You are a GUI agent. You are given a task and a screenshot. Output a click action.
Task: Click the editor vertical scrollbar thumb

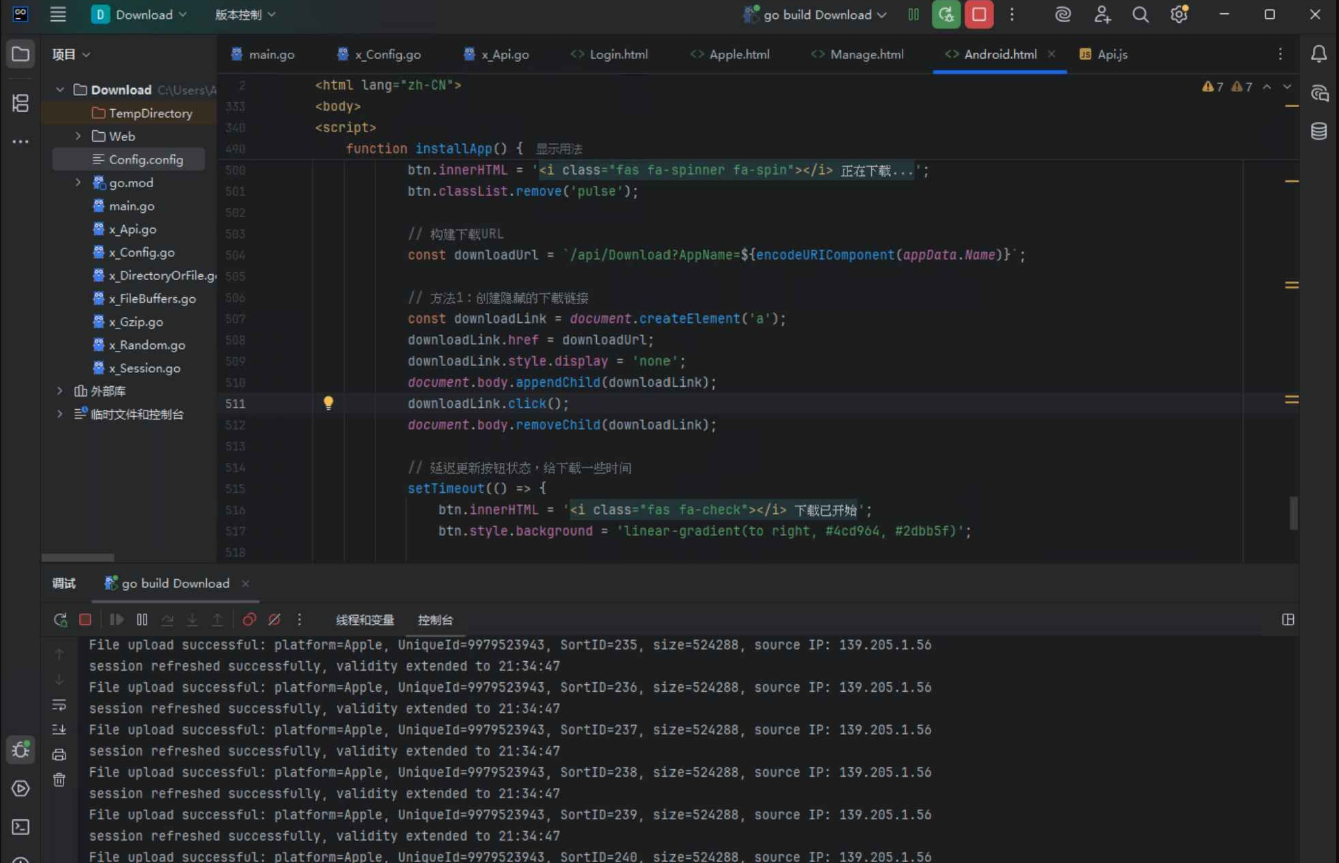tap(1293, 512)
